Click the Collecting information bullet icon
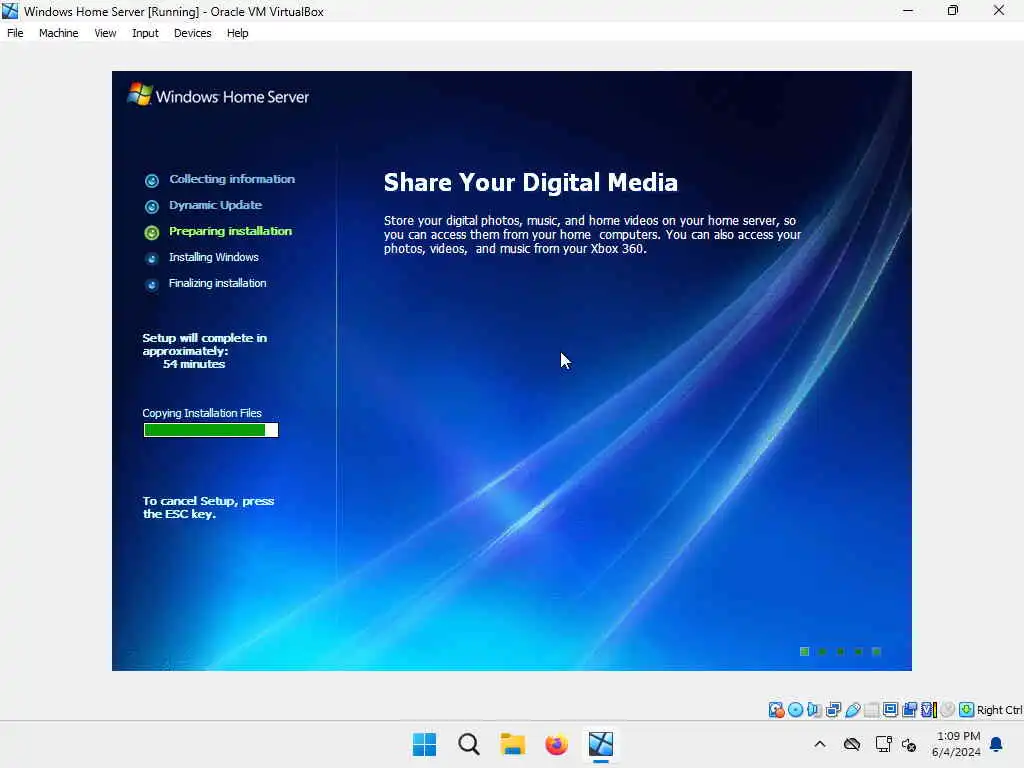 pyautogui.click(x=152, y=180)
